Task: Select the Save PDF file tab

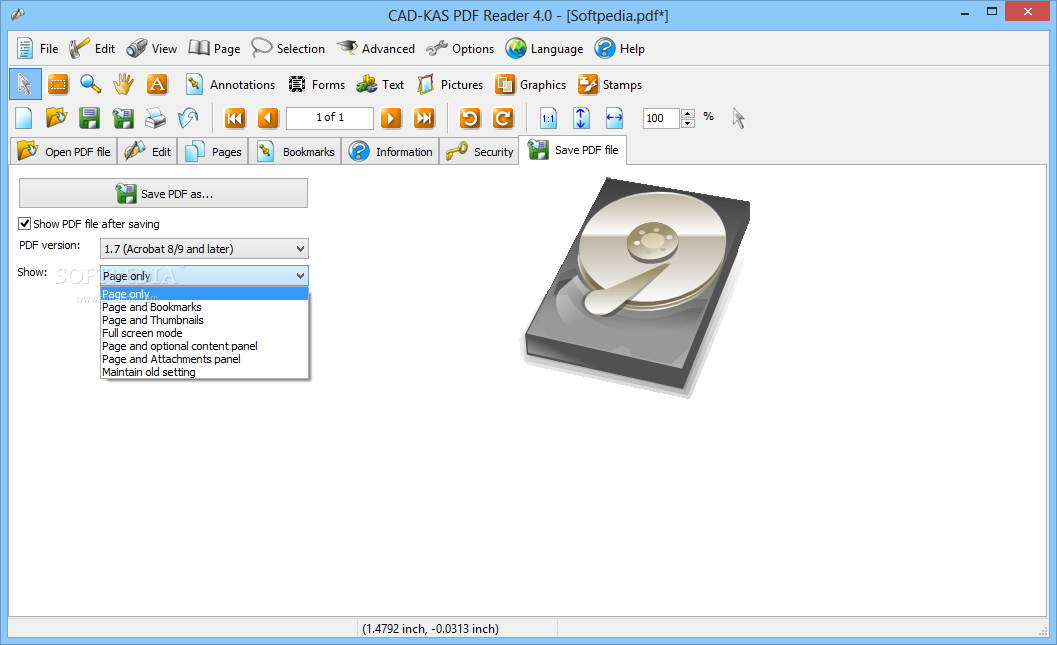Action: pos(573,150)
